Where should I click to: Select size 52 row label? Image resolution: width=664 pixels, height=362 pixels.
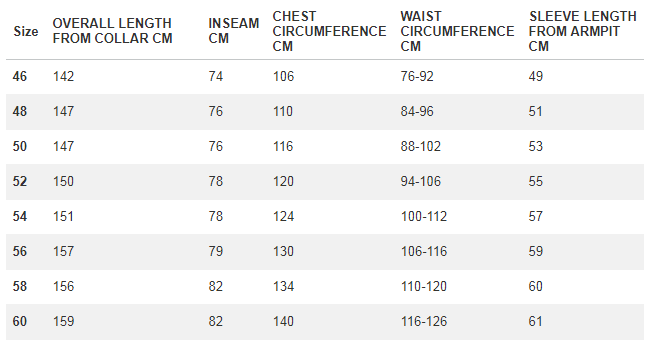pos(19,182)
